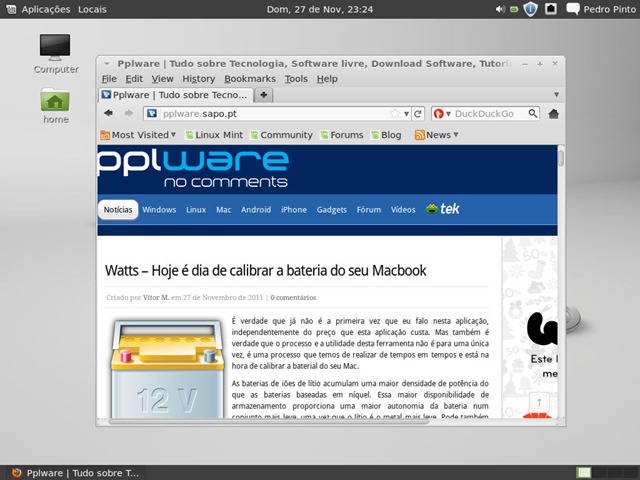Go to the Fórum site section
Image resolution: width=640 pixels, height=480 pixels.
(x=369, y=209)
